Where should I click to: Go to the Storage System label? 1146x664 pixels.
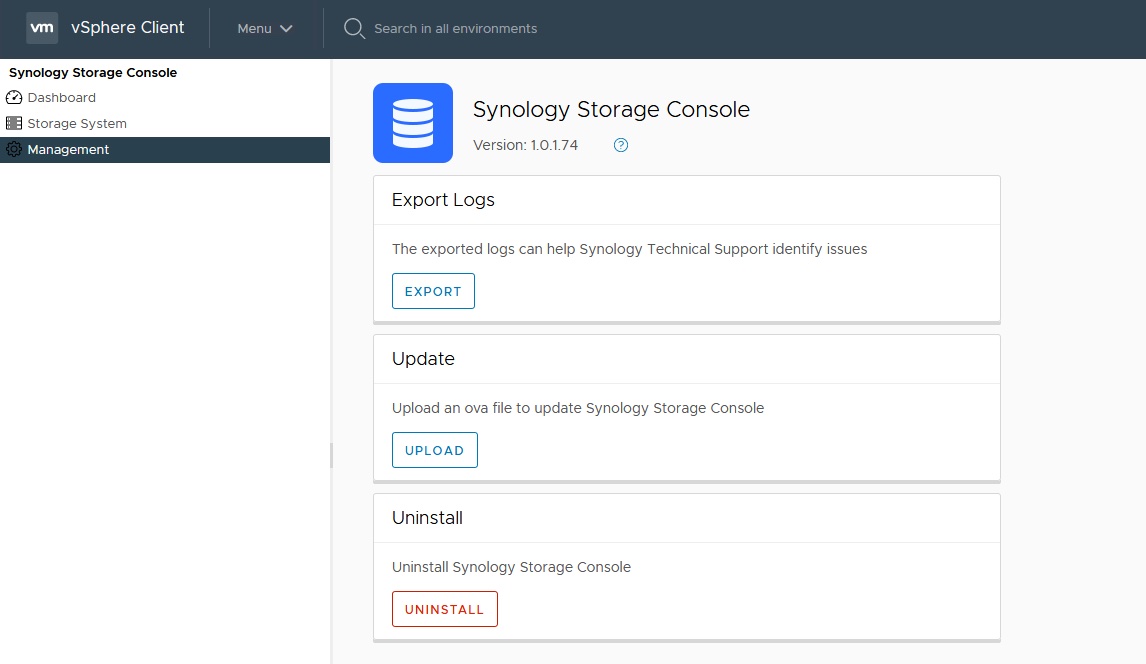tap(77, 124)
